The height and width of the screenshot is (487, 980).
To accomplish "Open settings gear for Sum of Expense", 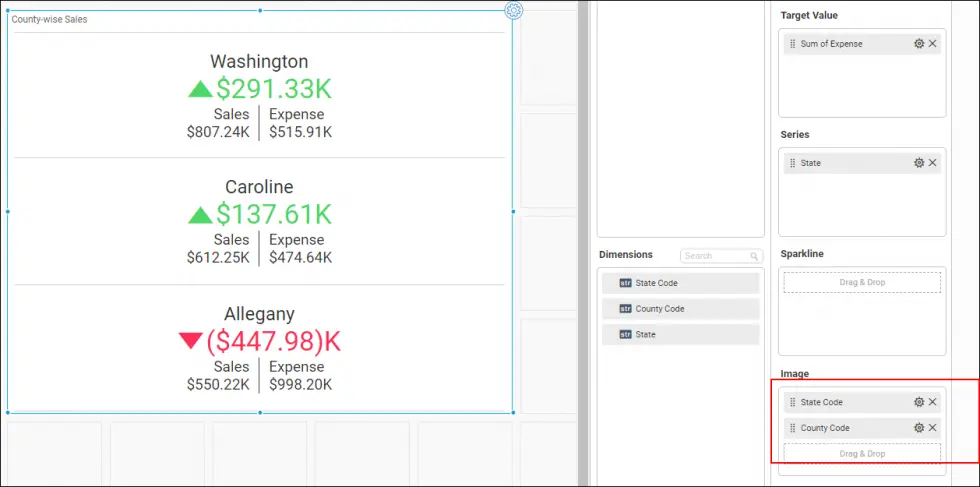I will click(x=919, y=44).
